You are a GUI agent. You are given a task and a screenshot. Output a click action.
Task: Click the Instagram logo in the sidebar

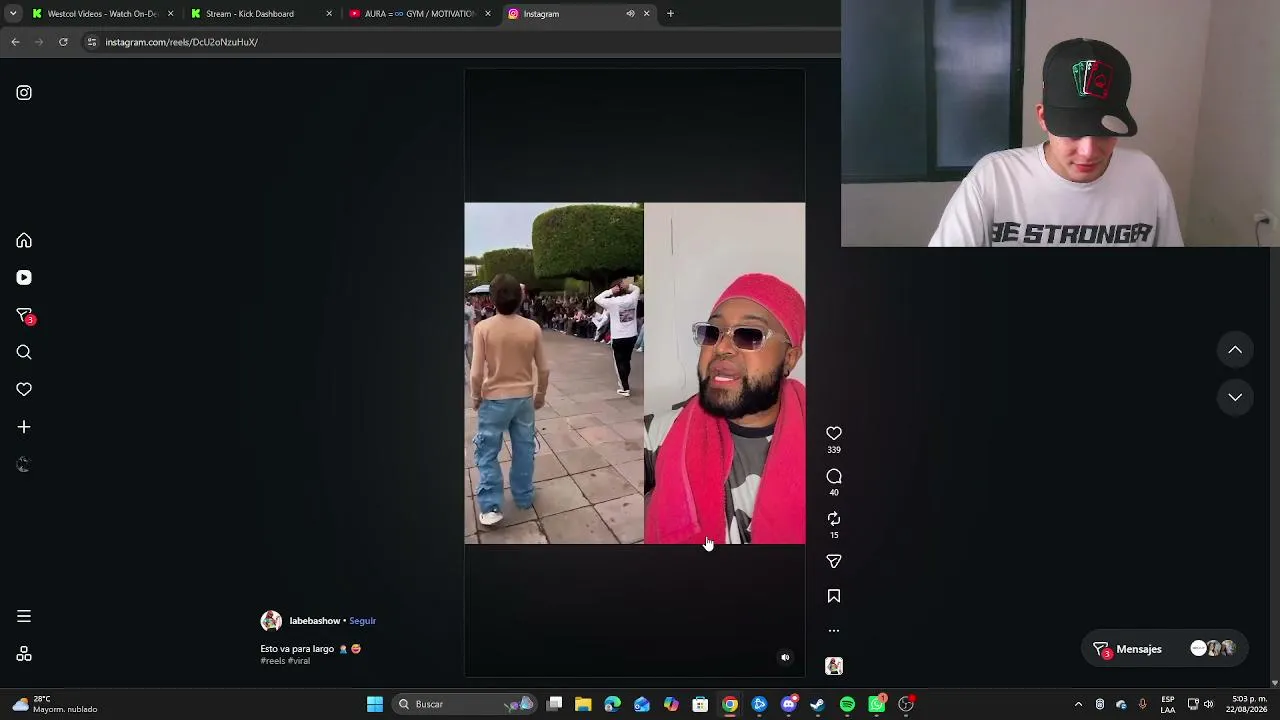[24, 93]
